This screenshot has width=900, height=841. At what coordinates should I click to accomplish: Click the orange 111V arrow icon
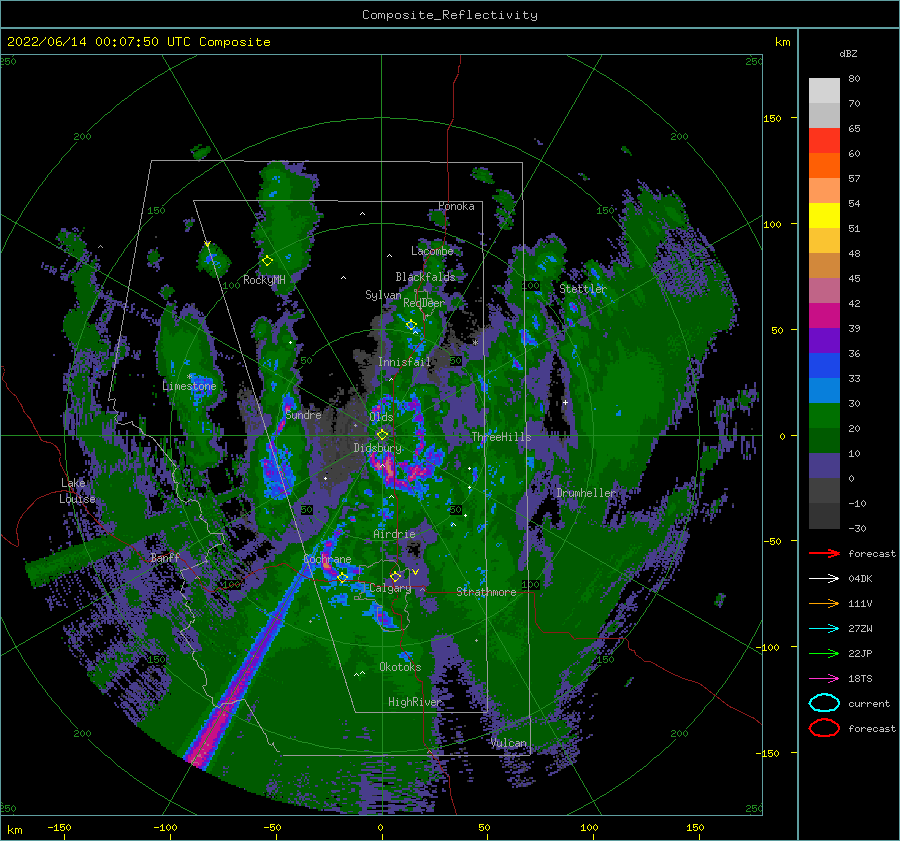(x=824, y=603)
